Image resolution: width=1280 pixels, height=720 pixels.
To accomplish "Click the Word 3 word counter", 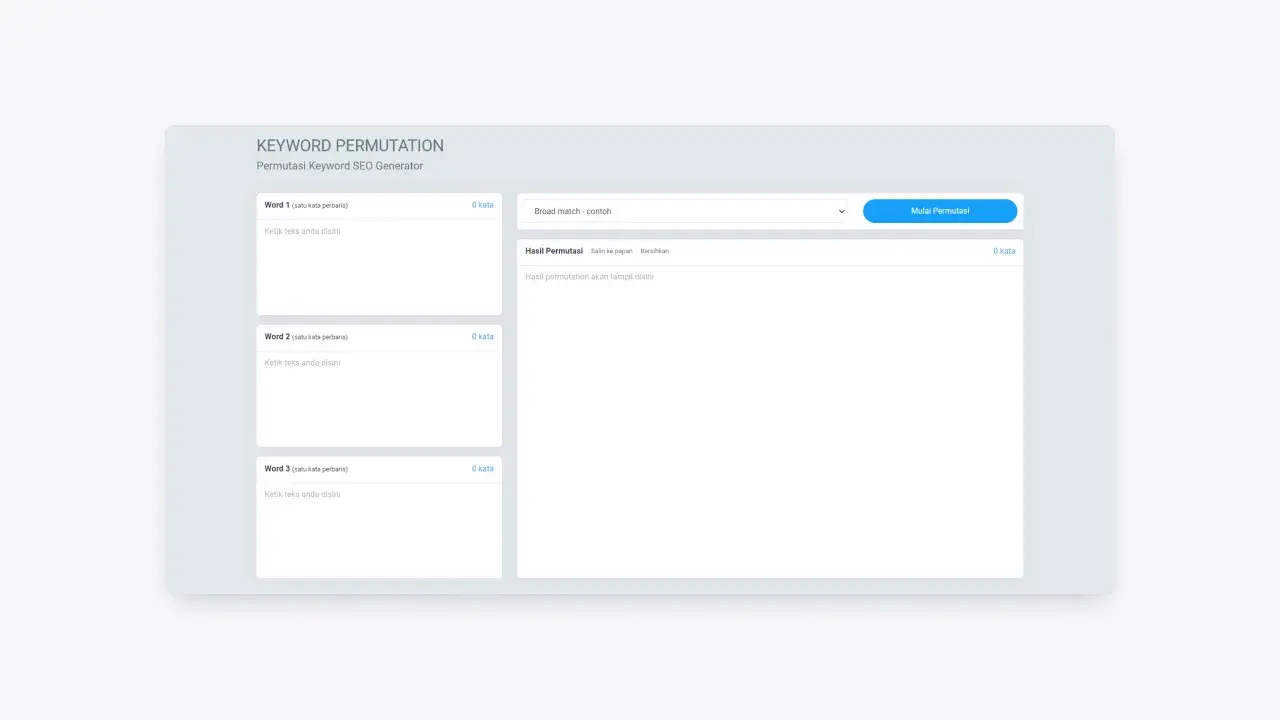I will [x=482, y=469].
